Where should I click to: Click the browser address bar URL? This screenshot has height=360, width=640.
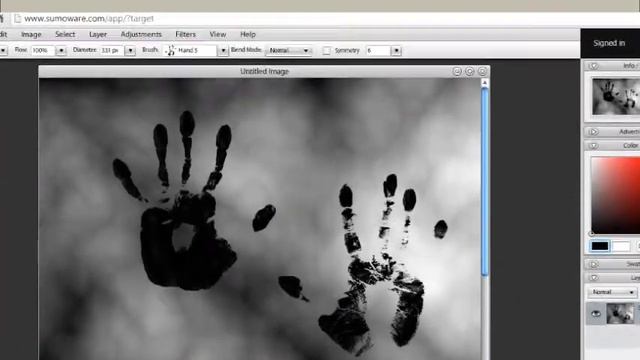[x=89, y=19]
